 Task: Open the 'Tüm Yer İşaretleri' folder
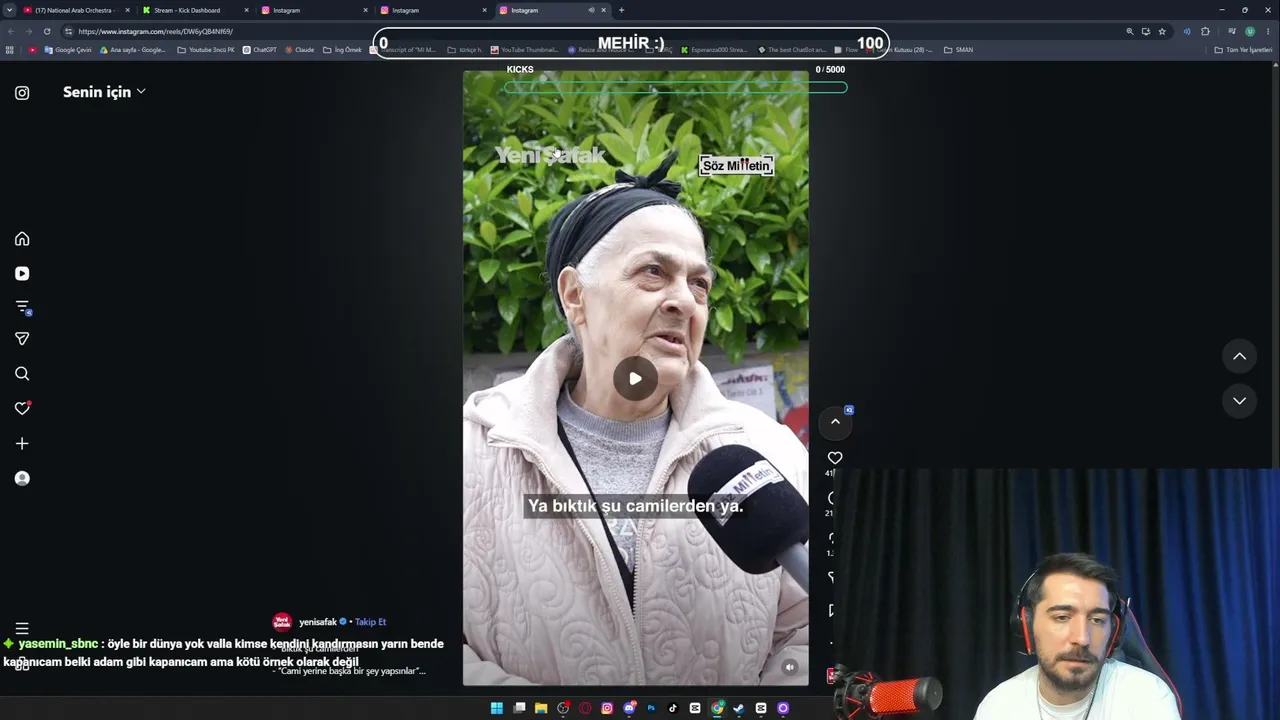[1243, 49]
